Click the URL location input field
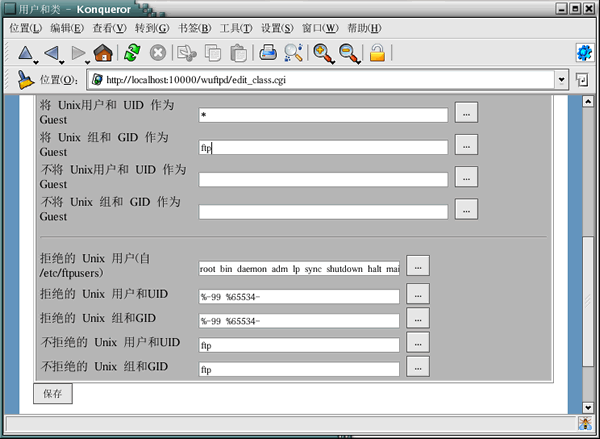Viewport: 600px width, 439px height. (x=321, y=80)
